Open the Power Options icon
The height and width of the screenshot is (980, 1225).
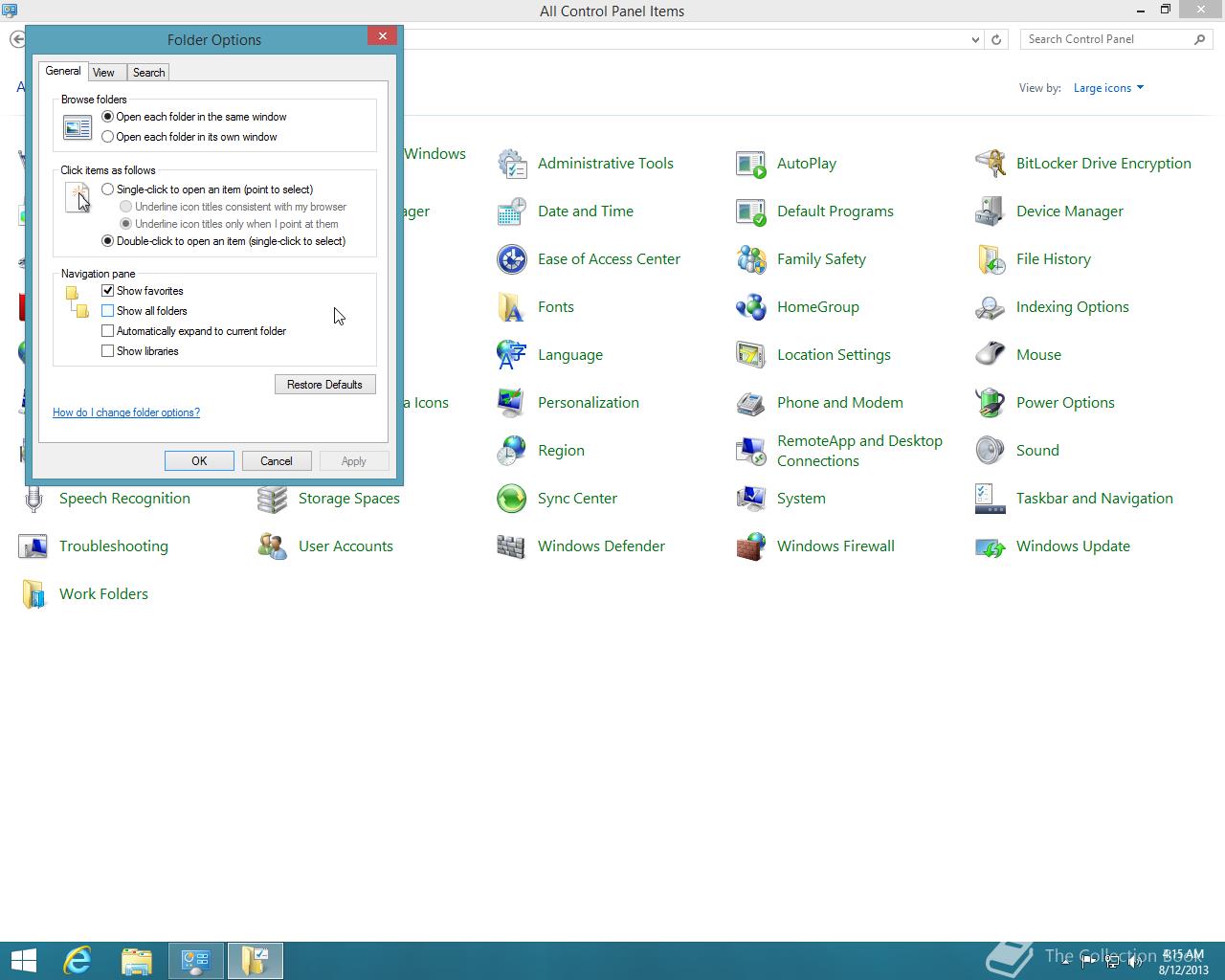click(x=991, y=403)
